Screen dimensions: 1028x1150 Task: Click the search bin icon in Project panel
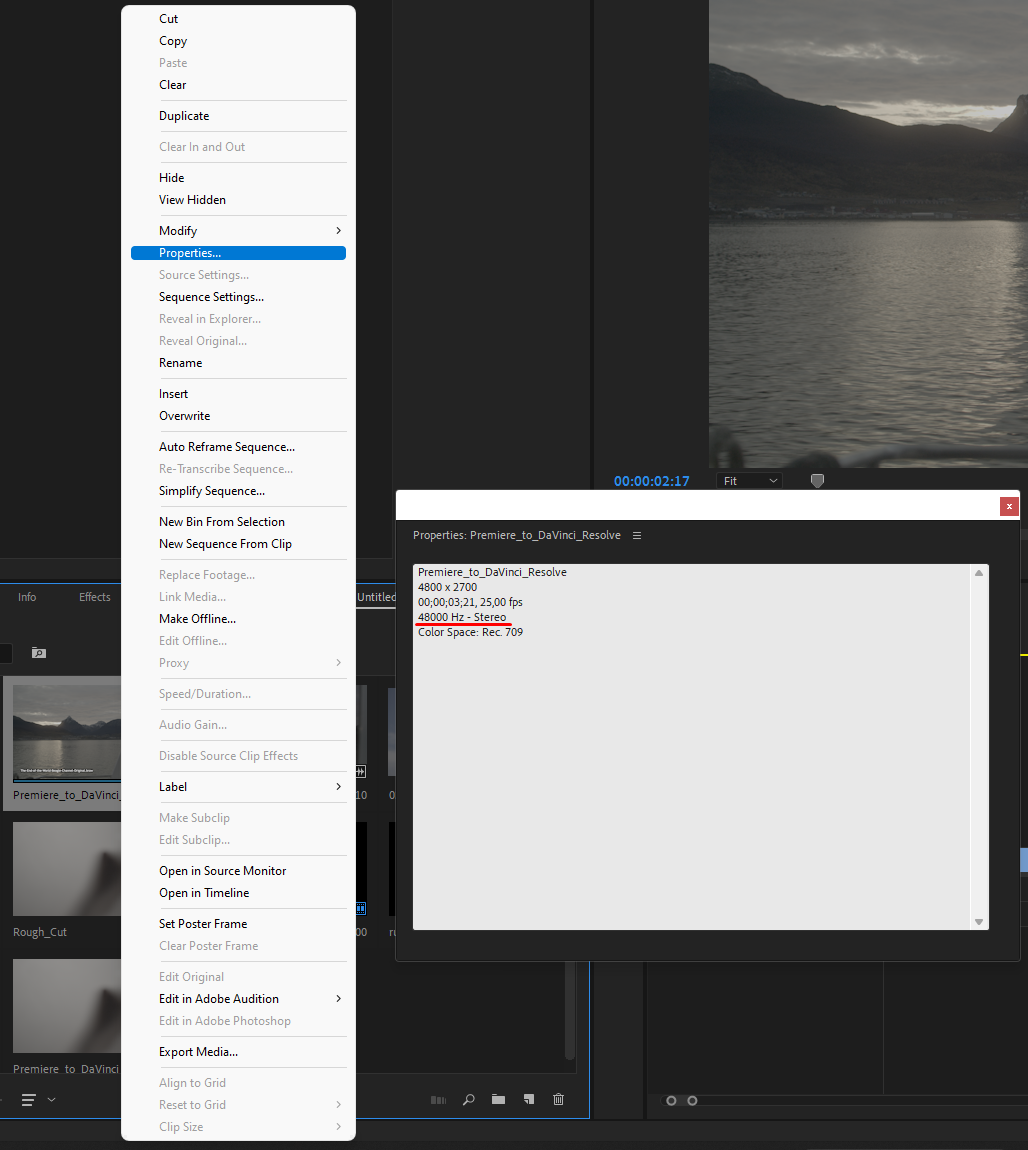[x=39, y=653]
